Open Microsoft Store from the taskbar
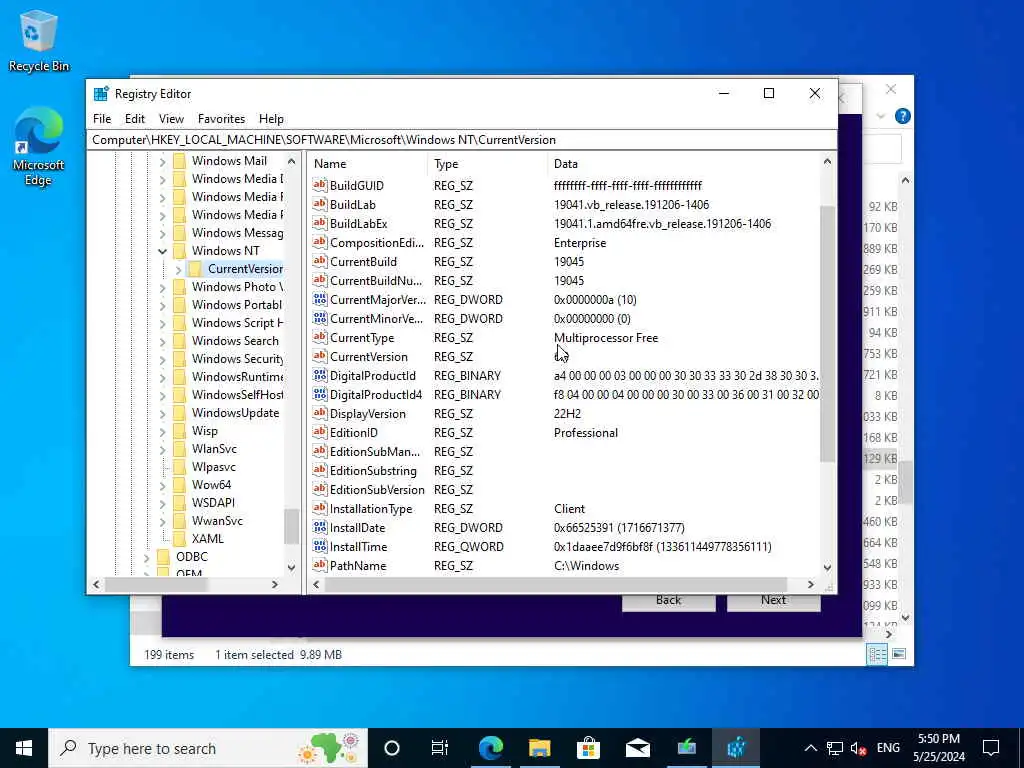Screen dimensions: 1024x768 click(x=588, y=748)
